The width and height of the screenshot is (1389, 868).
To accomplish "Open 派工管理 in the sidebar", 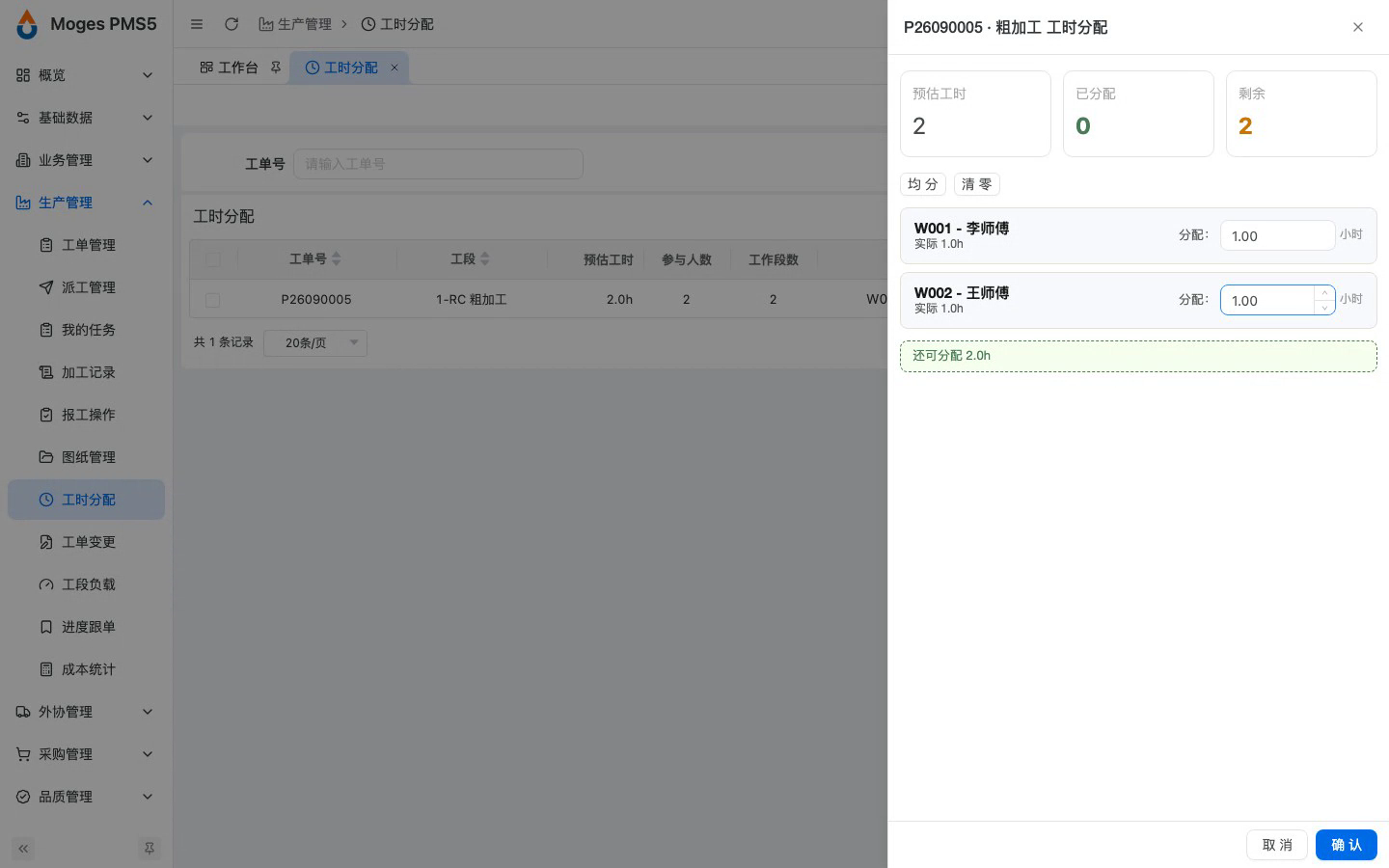I will [87, 287].
